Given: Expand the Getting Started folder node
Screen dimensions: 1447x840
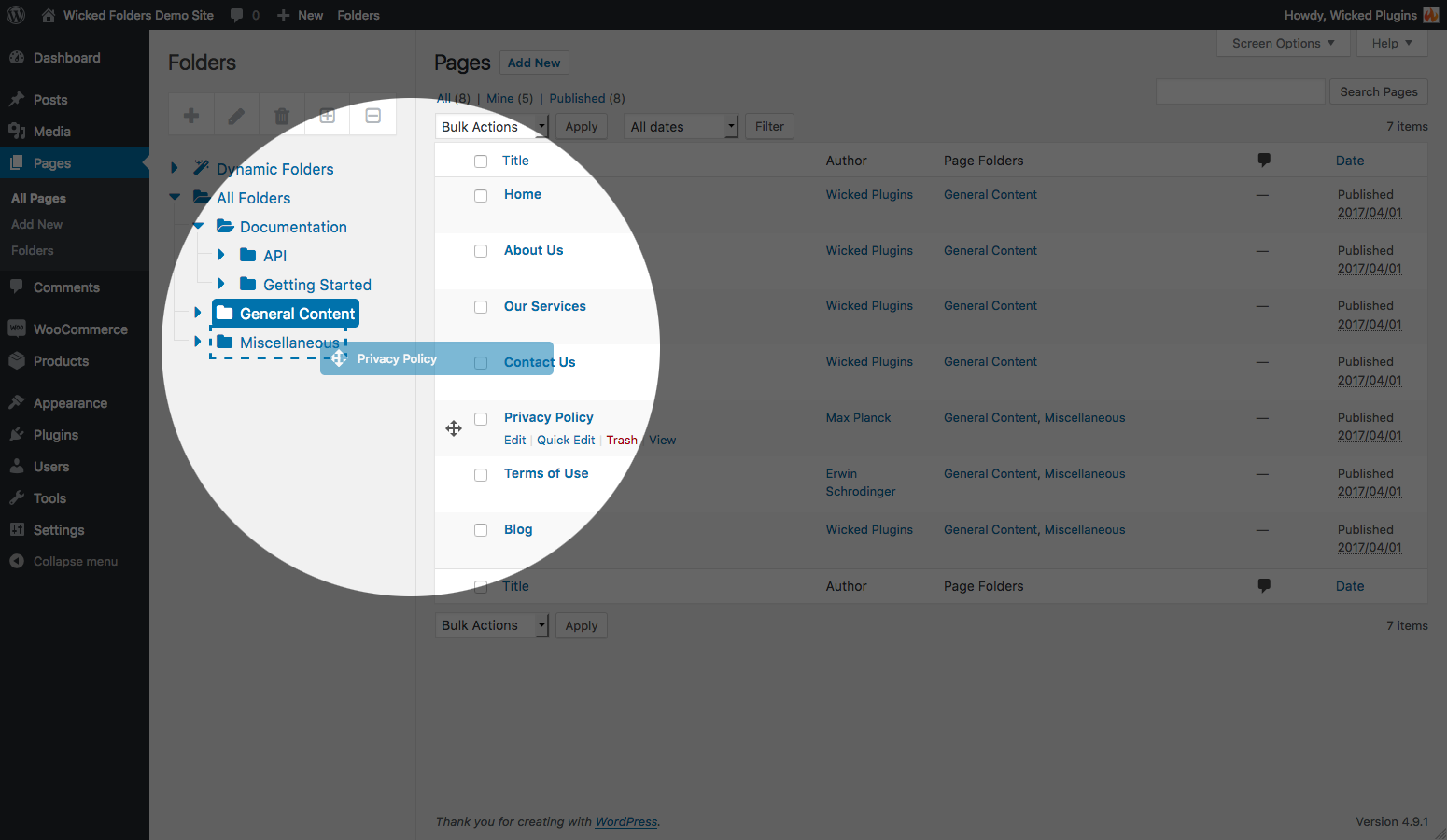Looking at the screenshot, I should [221, 284].
